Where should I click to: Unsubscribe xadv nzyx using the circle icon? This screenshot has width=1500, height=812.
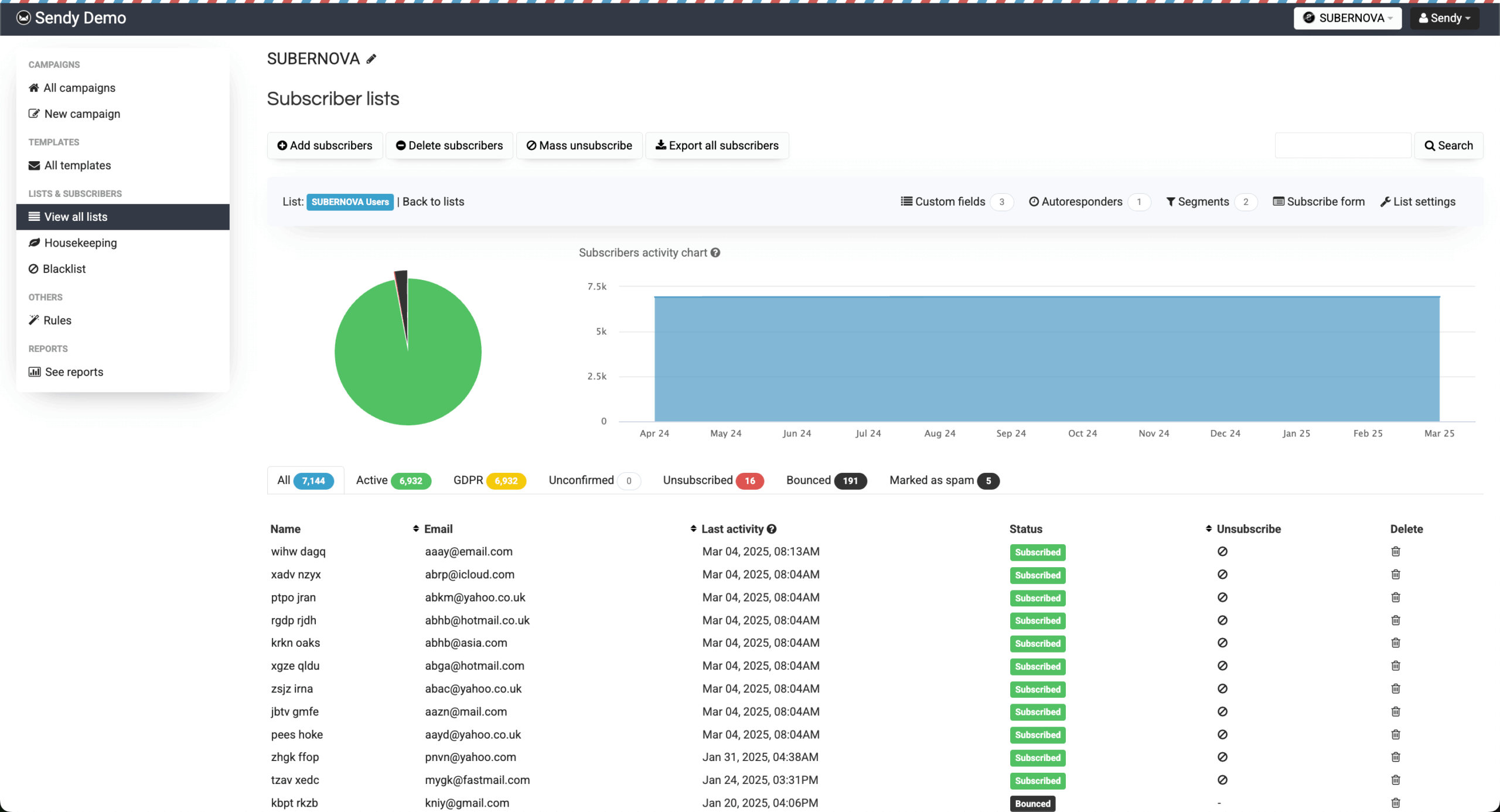[1223, 574]
